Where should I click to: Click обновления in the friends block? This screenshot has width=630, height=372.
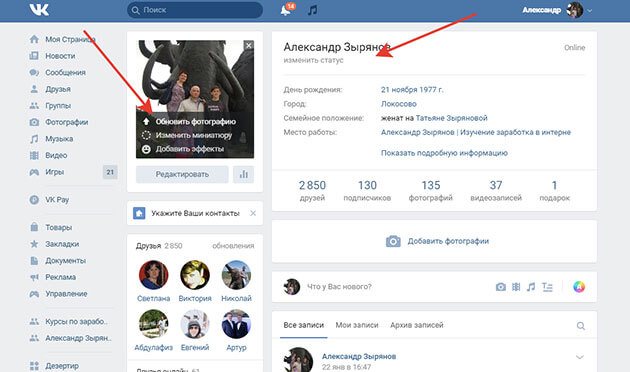(233, 246)
